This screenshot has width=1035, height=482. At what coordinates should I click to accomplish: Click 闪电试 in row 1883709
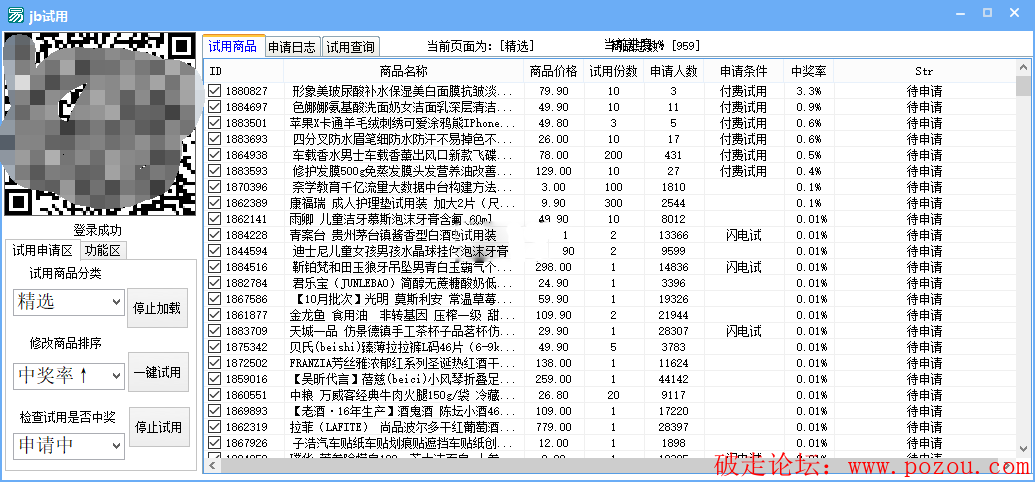pyautogui.click(x=743, y=331)
